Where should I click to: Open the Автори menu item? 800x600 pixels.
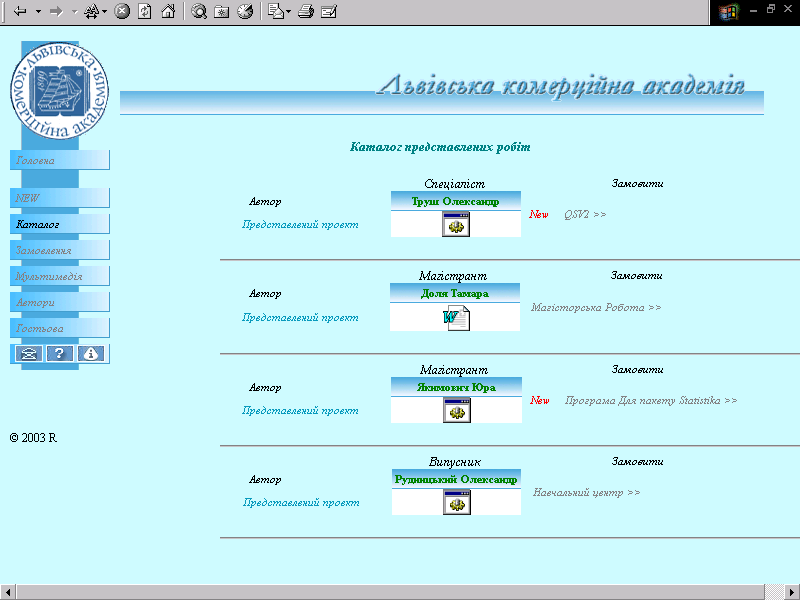point(60,302)
